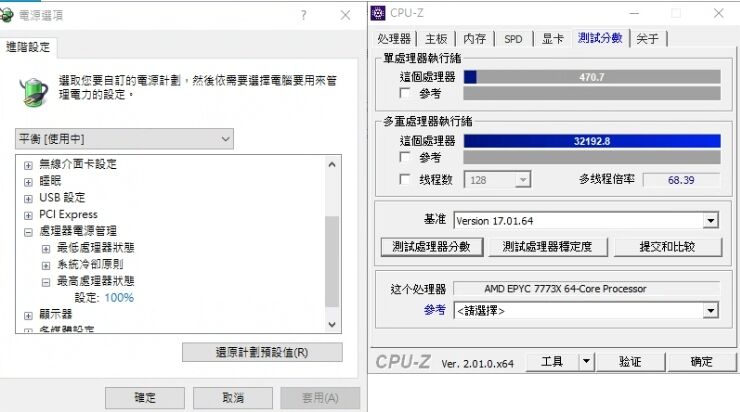Image resolution: width=740 pixels, height=412 pixels.
Task: Click the 提交和比較 button
Action: (667, 247)
